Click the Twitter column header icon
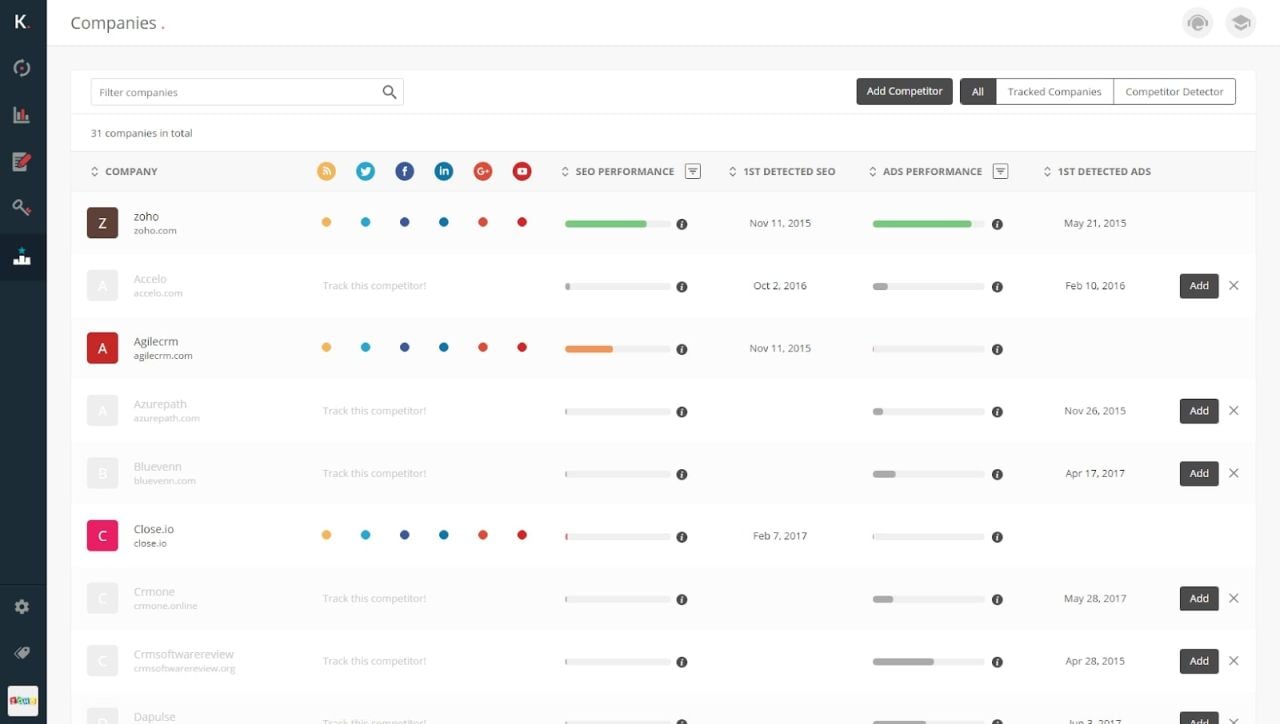This screenshot has height=724, width=1280. click(x=365, y=171)
